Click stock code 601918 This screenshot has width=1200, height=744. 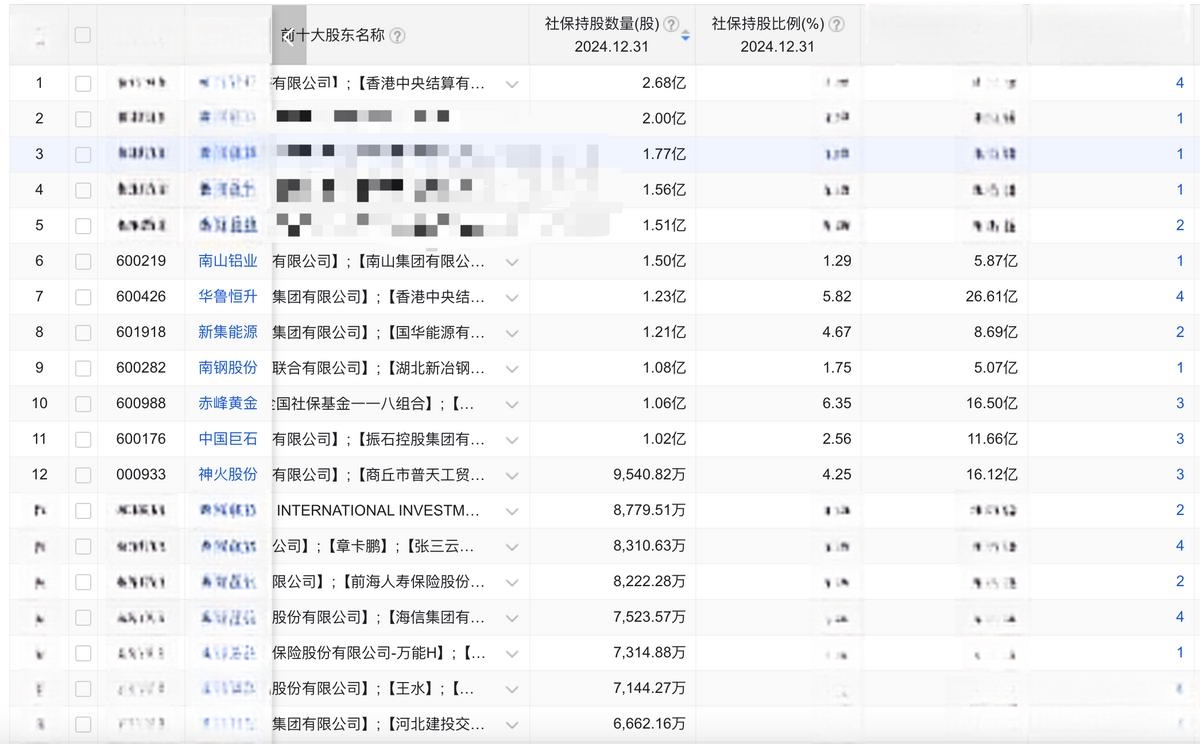click(x=141, y=332)
